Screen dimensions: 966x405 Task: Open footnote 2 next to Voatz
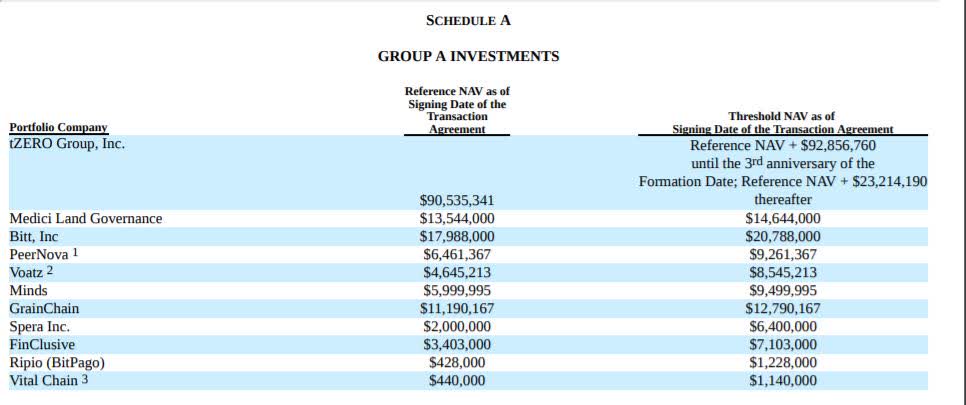coord(49,271)
